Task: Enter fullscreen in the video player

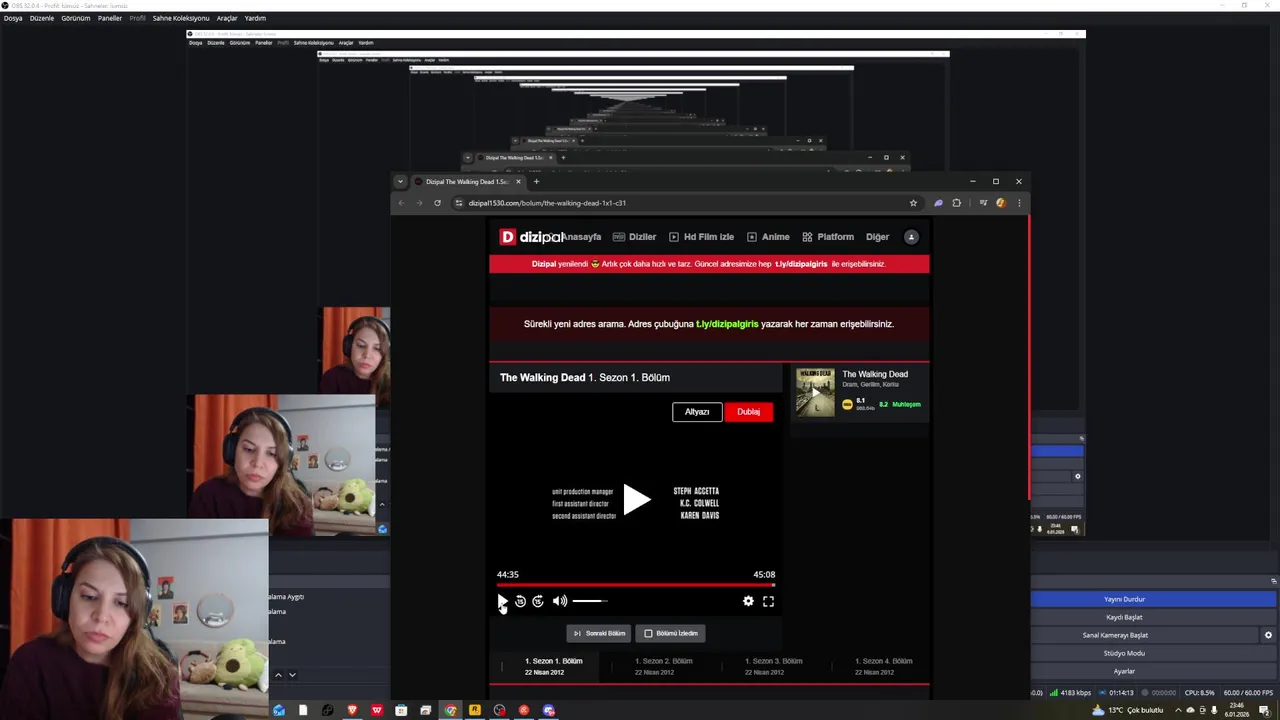Action: pyautogui.click(x=768, y=601)
